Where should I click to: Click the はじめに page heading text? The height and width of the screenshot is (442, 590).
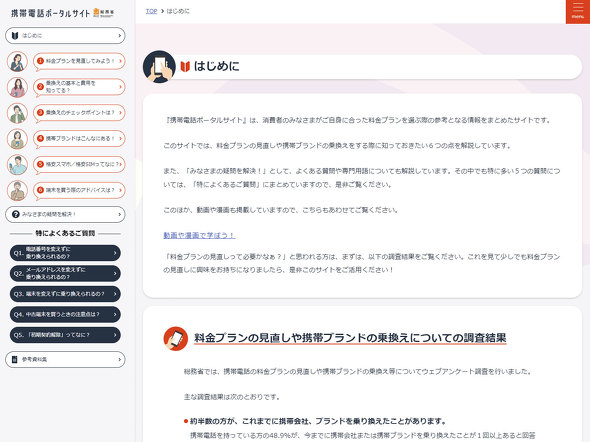[216, 67]
